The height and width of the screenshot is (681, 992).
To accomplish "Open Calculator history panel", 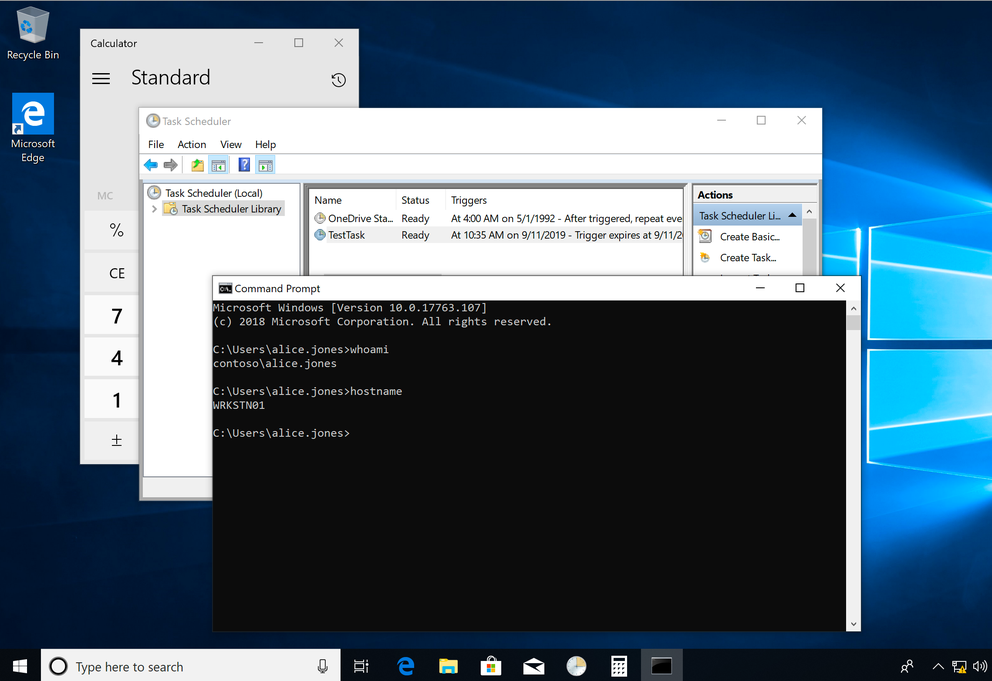I will click(338, 79).
